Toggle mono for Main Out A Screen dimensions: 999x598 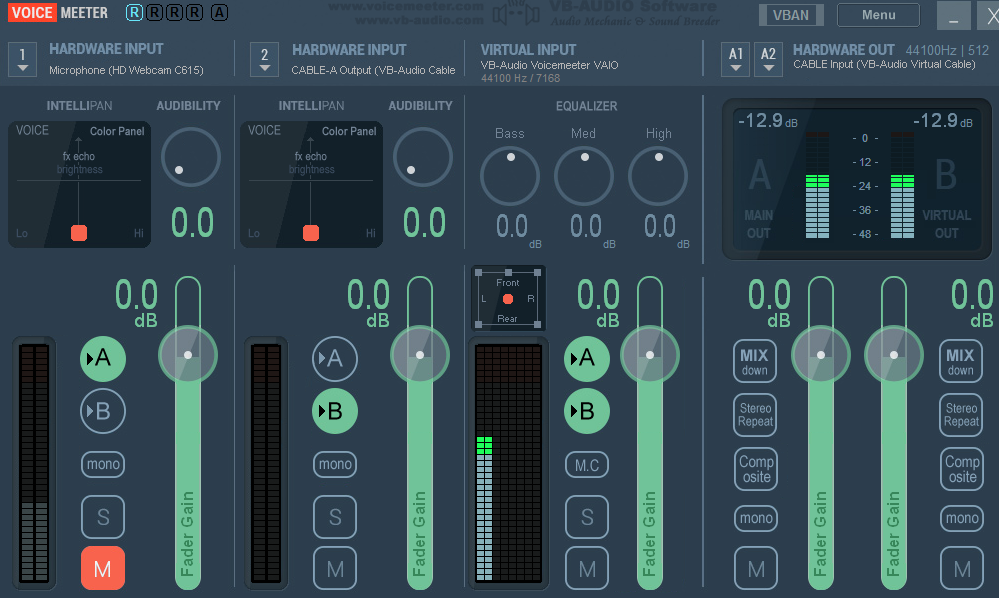755,518
